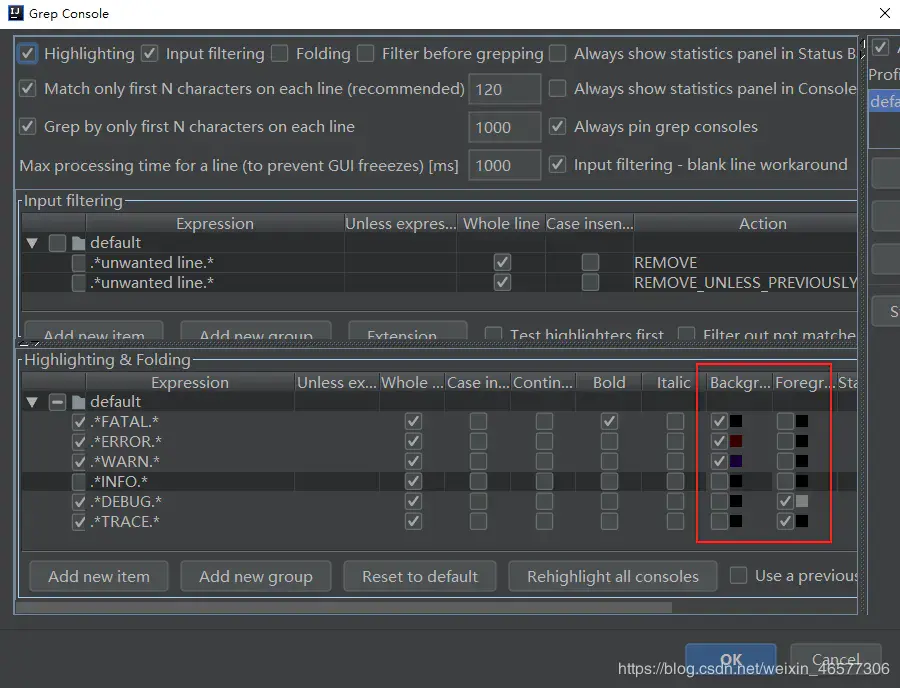Image resolution: width=900 pixels, height=688 pixels.
Task: Toggle the Highlighting checkbox
Action: pyautogui.click(x=28, y=53)
